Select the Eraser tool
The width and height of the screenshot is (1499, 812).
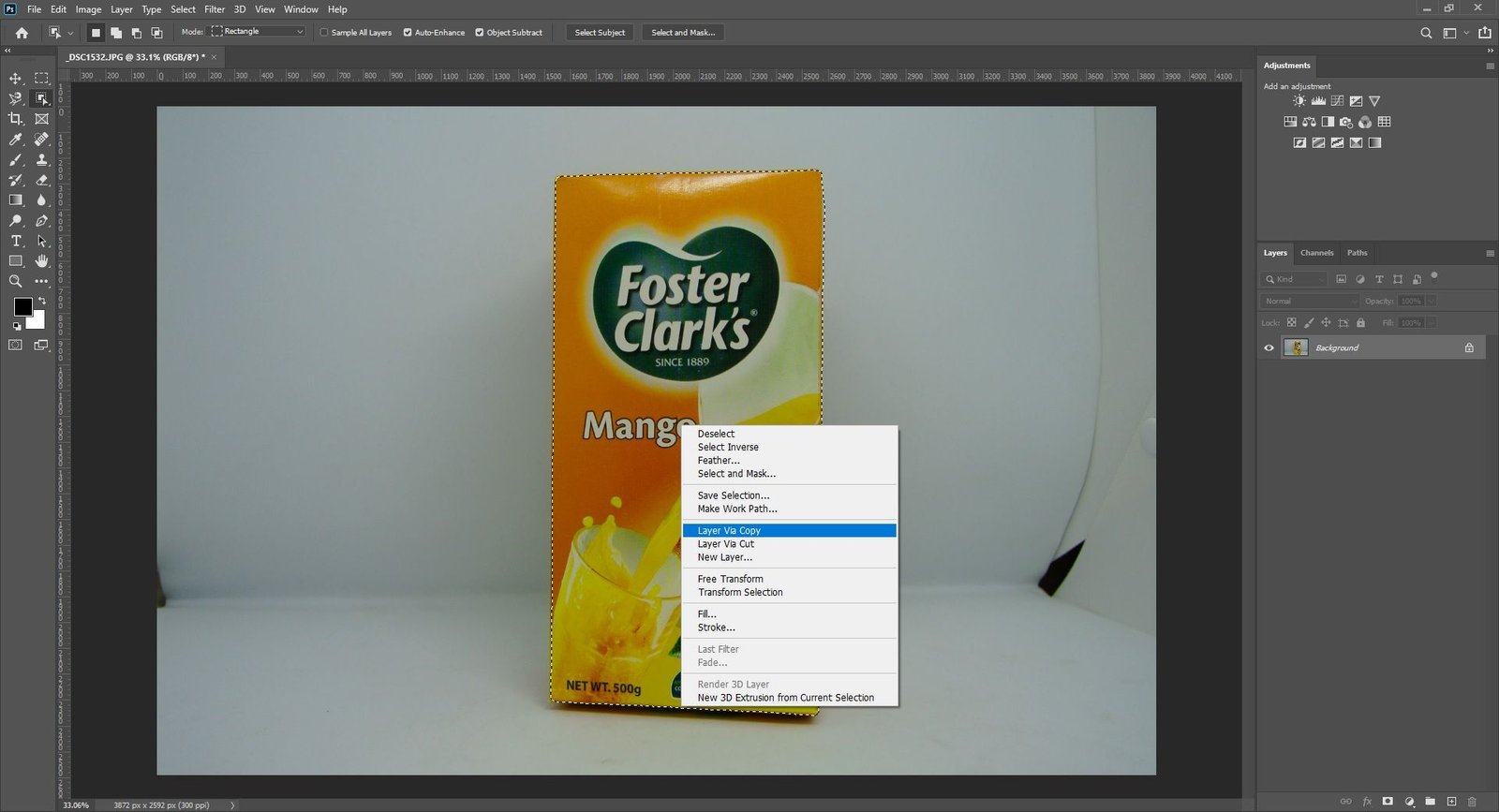point(41,180)
